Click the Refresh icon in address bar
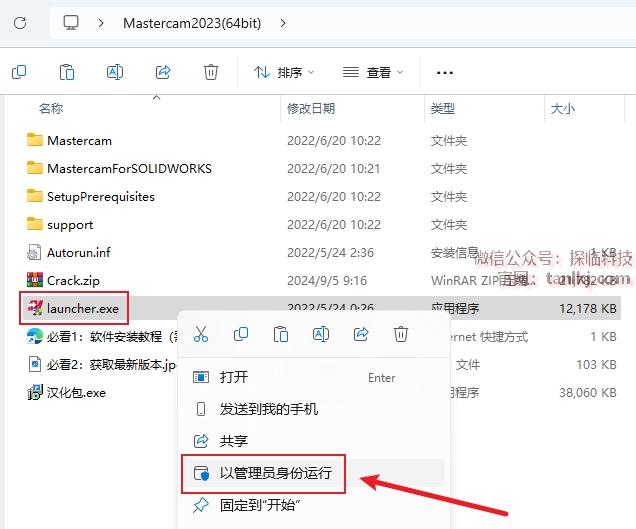Image resolution: width=636 pixels, height=529 pixels. click(20, 23)
